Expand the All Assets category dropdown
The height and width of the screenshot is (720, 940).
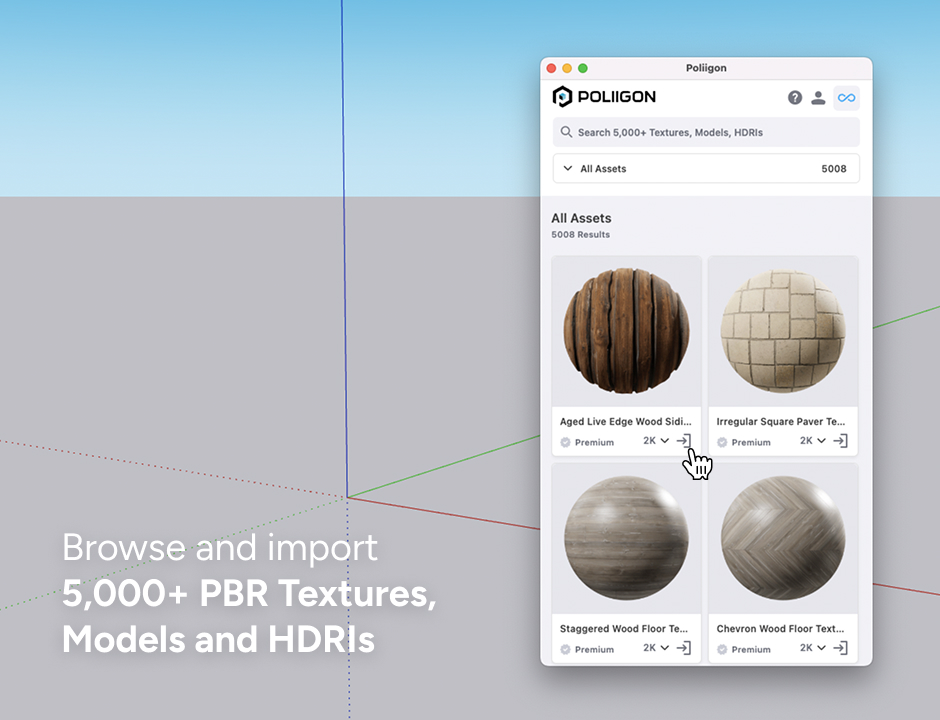706,169
